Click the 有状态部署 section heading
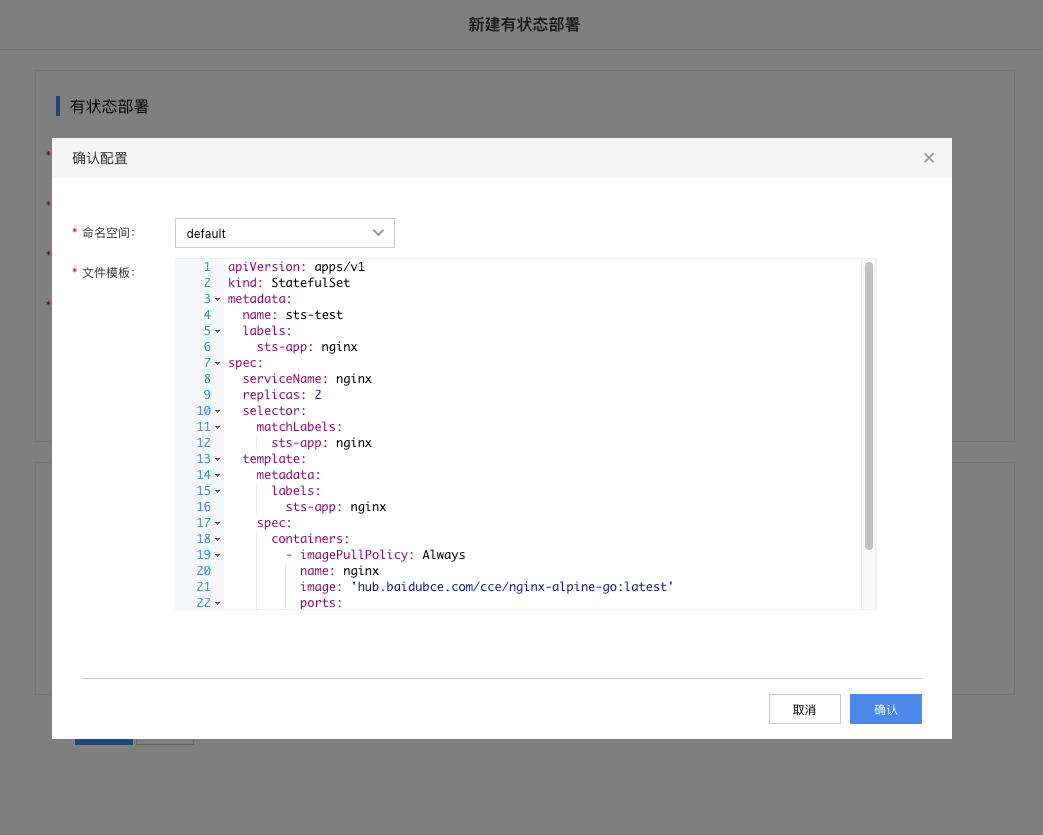 coord(109,106)
